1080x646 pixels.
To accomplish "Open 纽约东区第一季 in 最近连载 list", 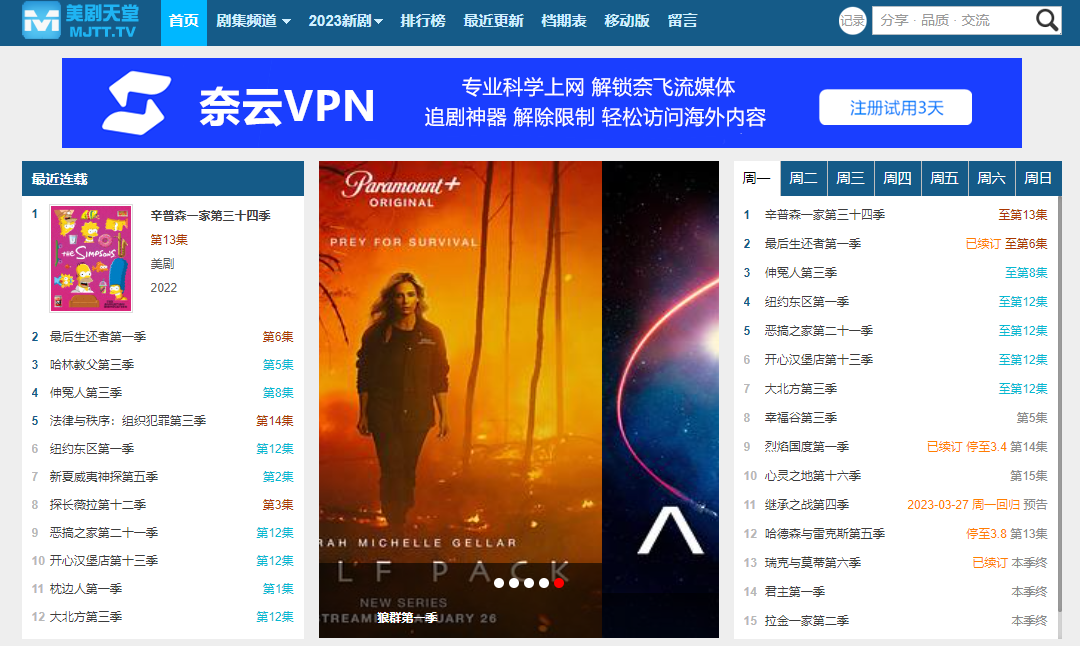I will (x=92, y=449).
